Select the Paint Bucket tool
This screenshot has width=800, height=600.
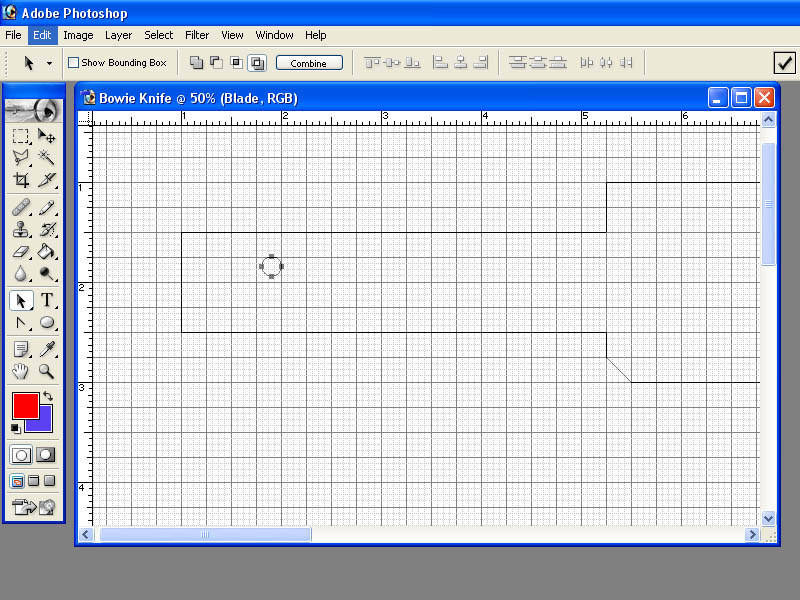coord(46,252)
